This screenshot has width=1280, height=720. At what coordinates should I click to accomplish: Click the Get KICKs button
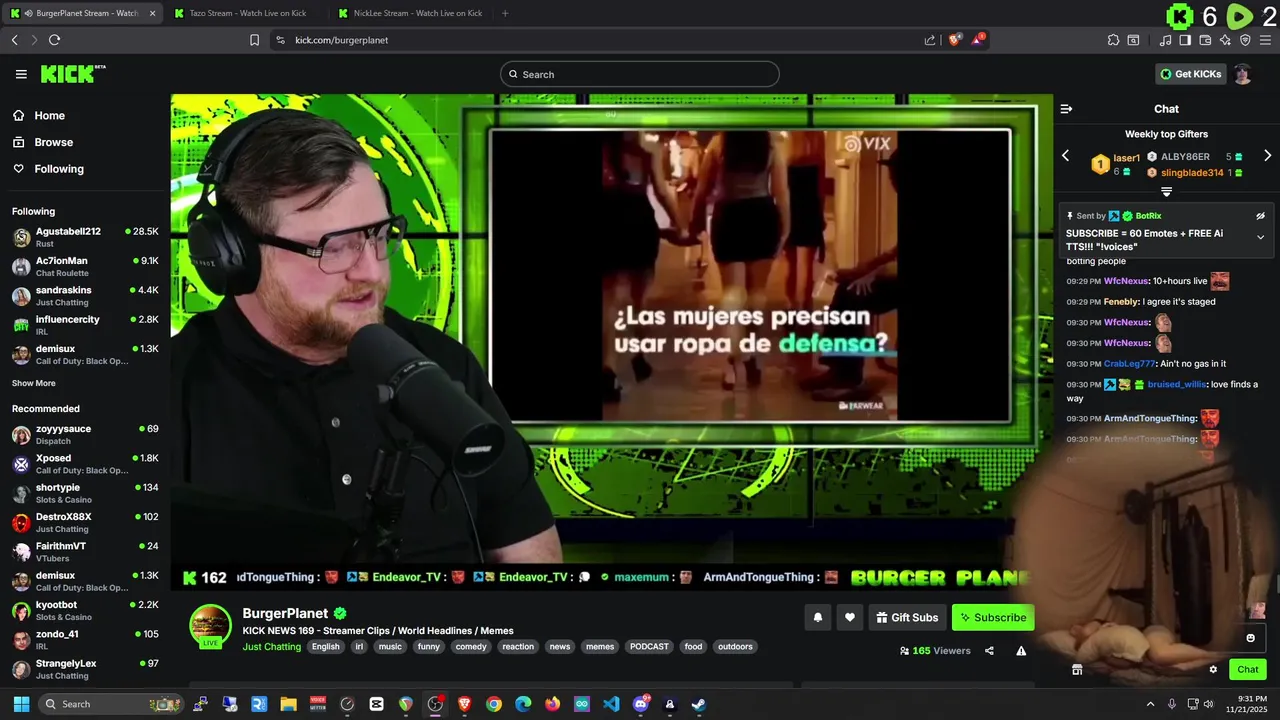(x=1190, y=74)
